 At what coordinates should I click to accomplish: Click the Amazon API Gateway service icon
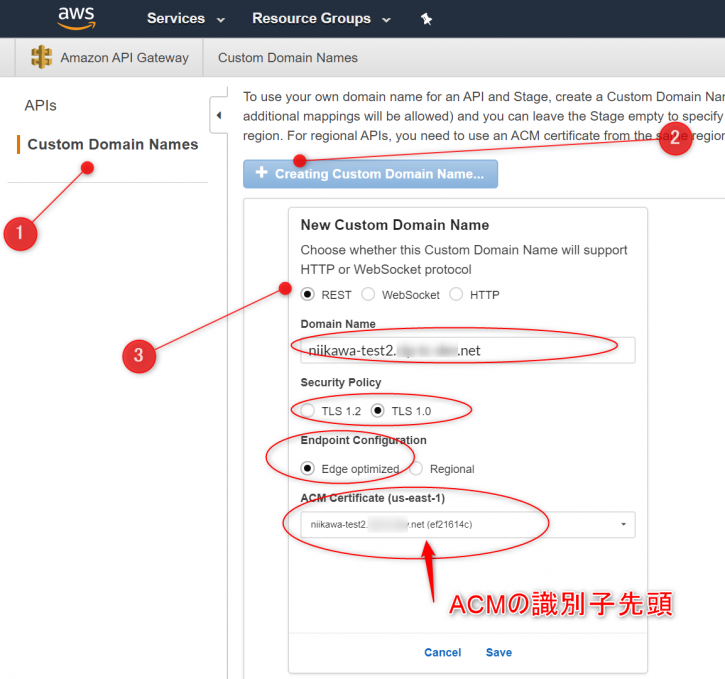pyautogui.click(x=41, y=57)
